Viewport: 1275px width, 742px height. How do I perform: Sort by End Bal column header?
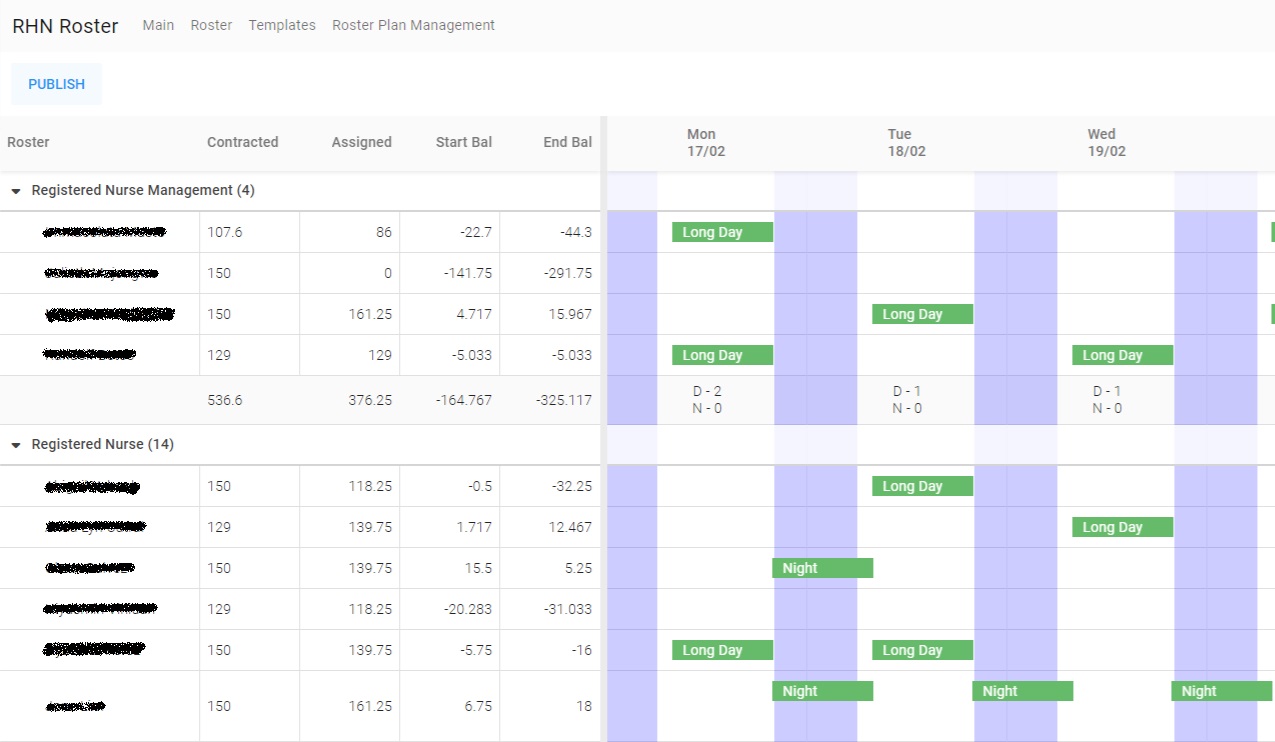click(x=568, y=142)
